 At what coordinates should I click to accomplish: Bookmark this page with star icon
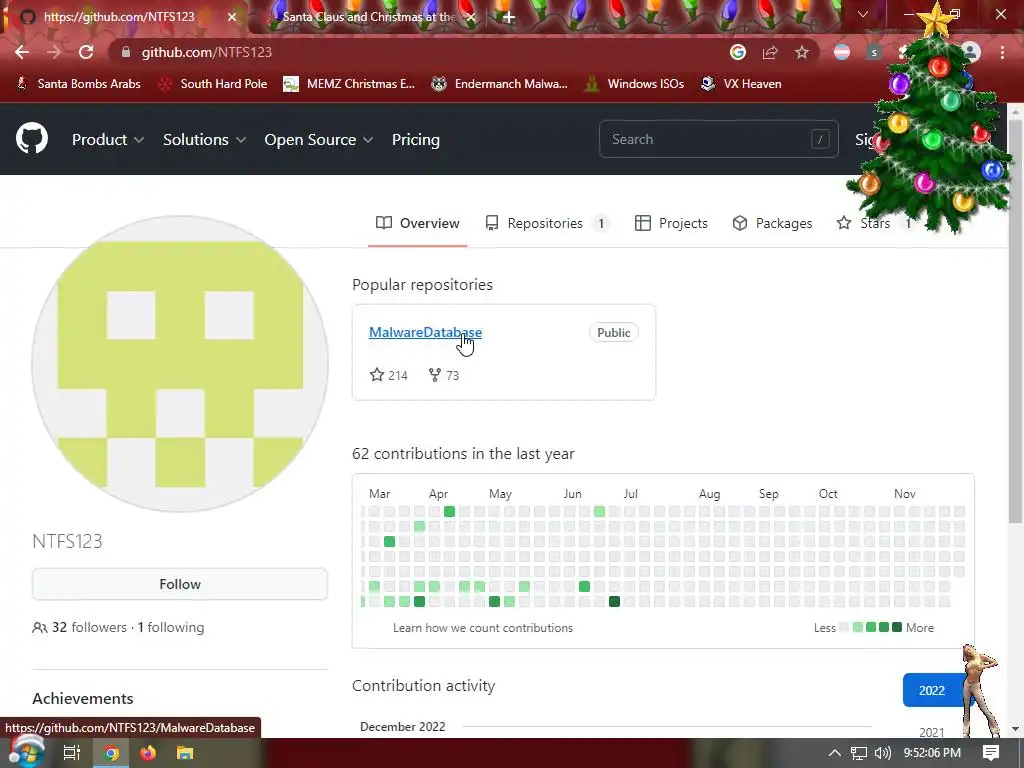[802, 52]
